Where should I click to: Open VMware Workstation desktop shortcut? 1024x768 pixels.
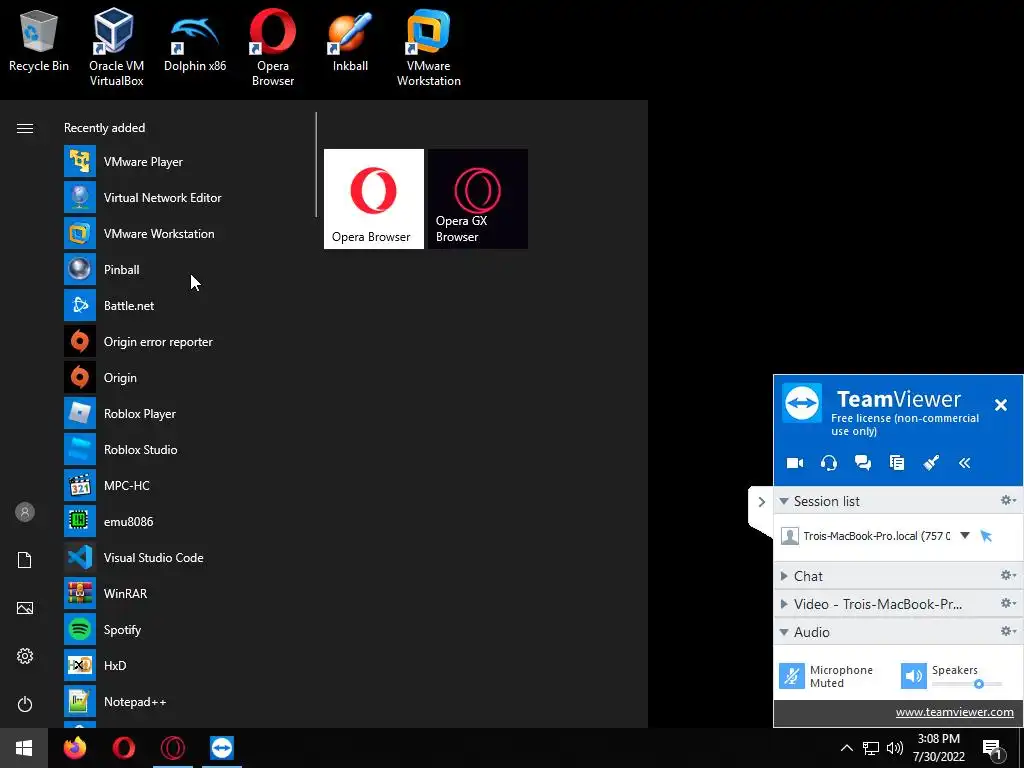pyautogui.click(x=428, y=47)
